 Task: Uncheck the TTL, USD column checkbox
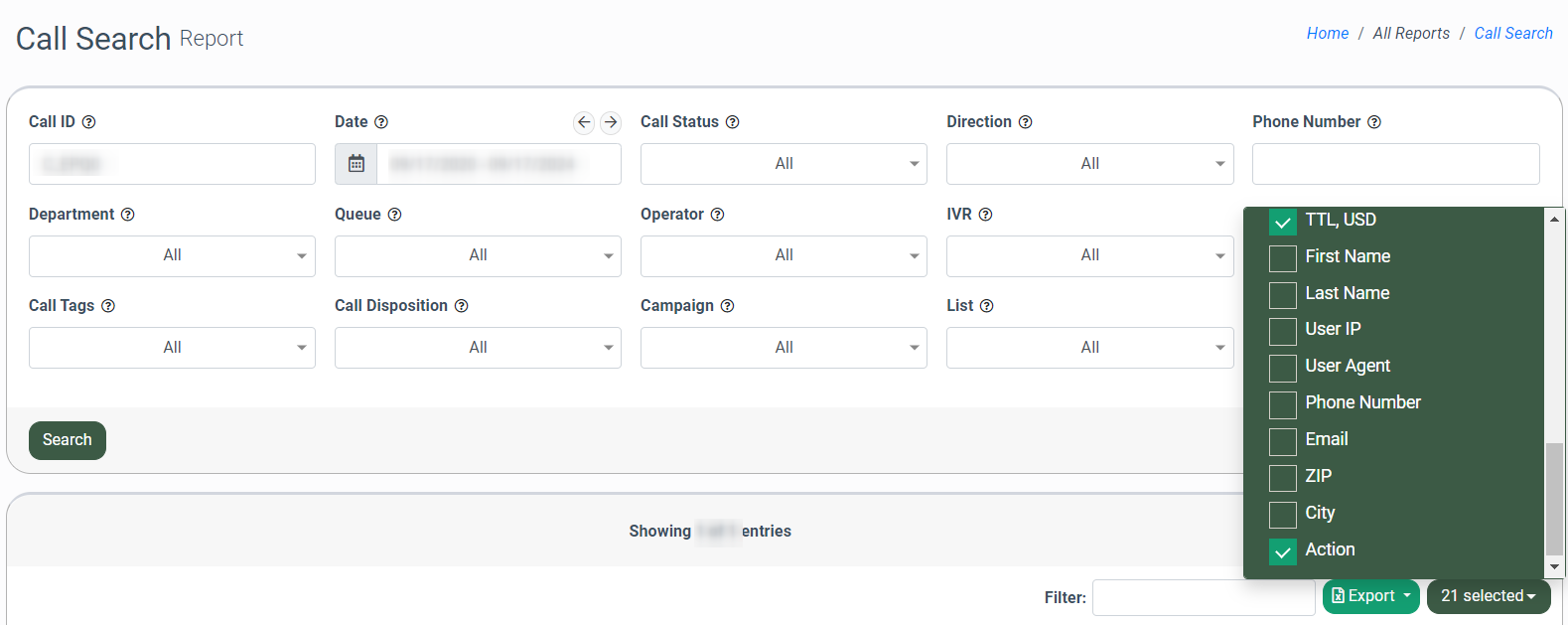pos(1282,222)
